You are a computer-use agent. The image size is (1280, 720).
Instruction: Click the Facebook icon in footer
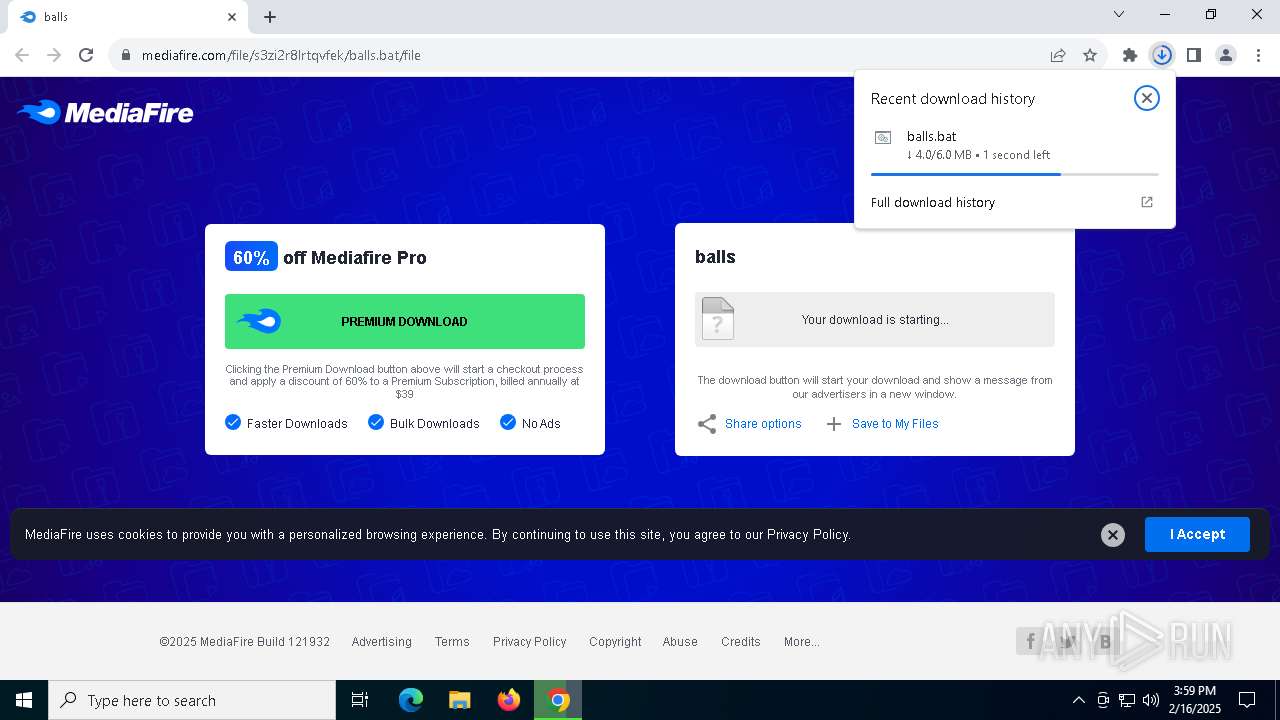pyautogui.click(x=1030, y=641)
